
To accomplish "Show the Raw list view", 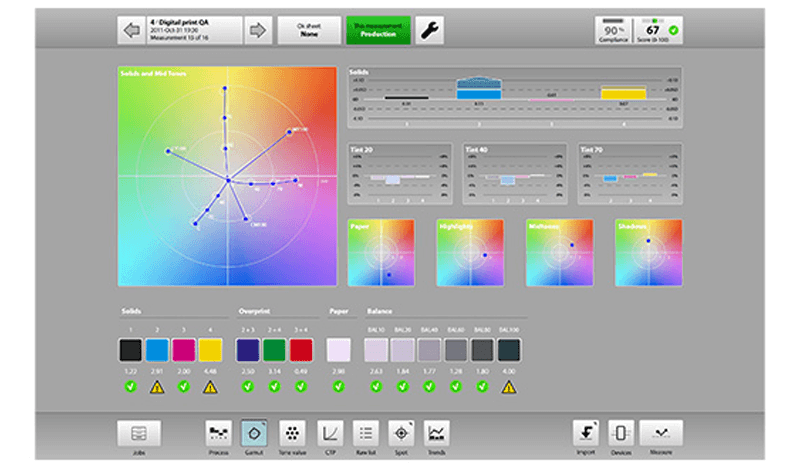I will (366, 434).
